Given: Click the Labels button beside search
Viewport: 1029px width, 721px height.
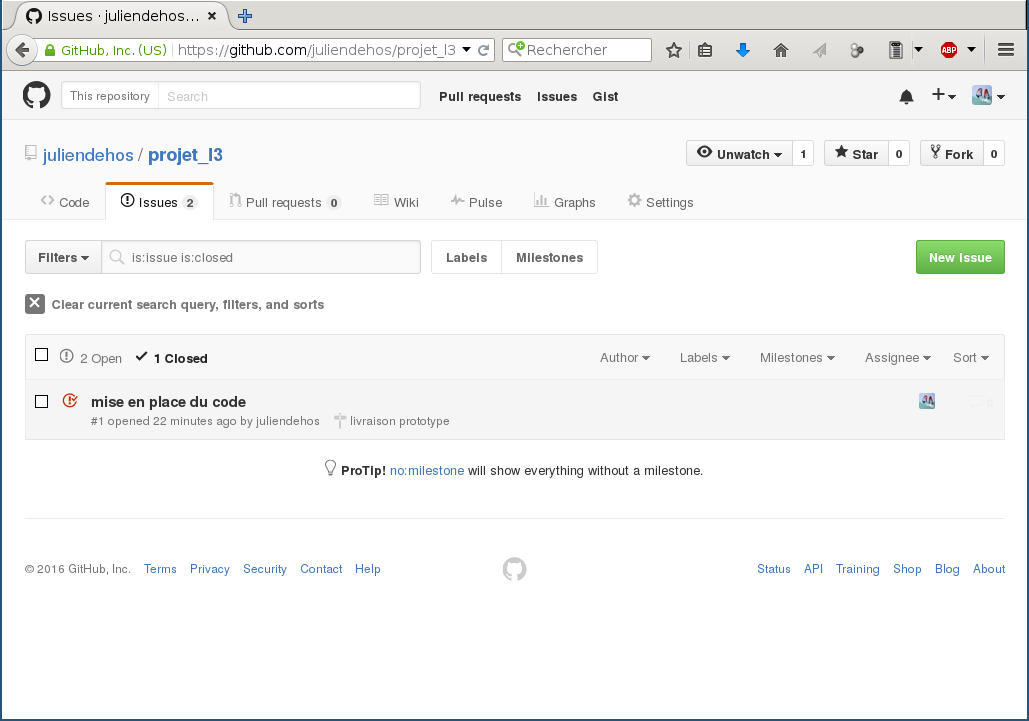Looking at the screenshot, I should (x=467, y=257).
